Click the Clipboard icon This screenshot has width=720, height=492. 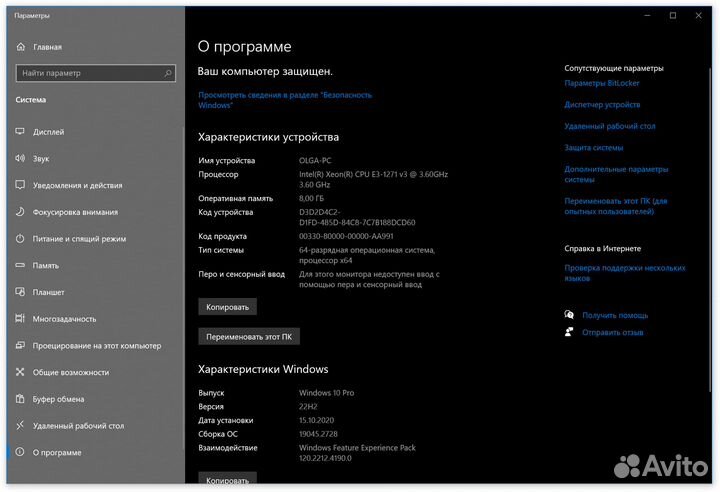(x=20, y=399)
